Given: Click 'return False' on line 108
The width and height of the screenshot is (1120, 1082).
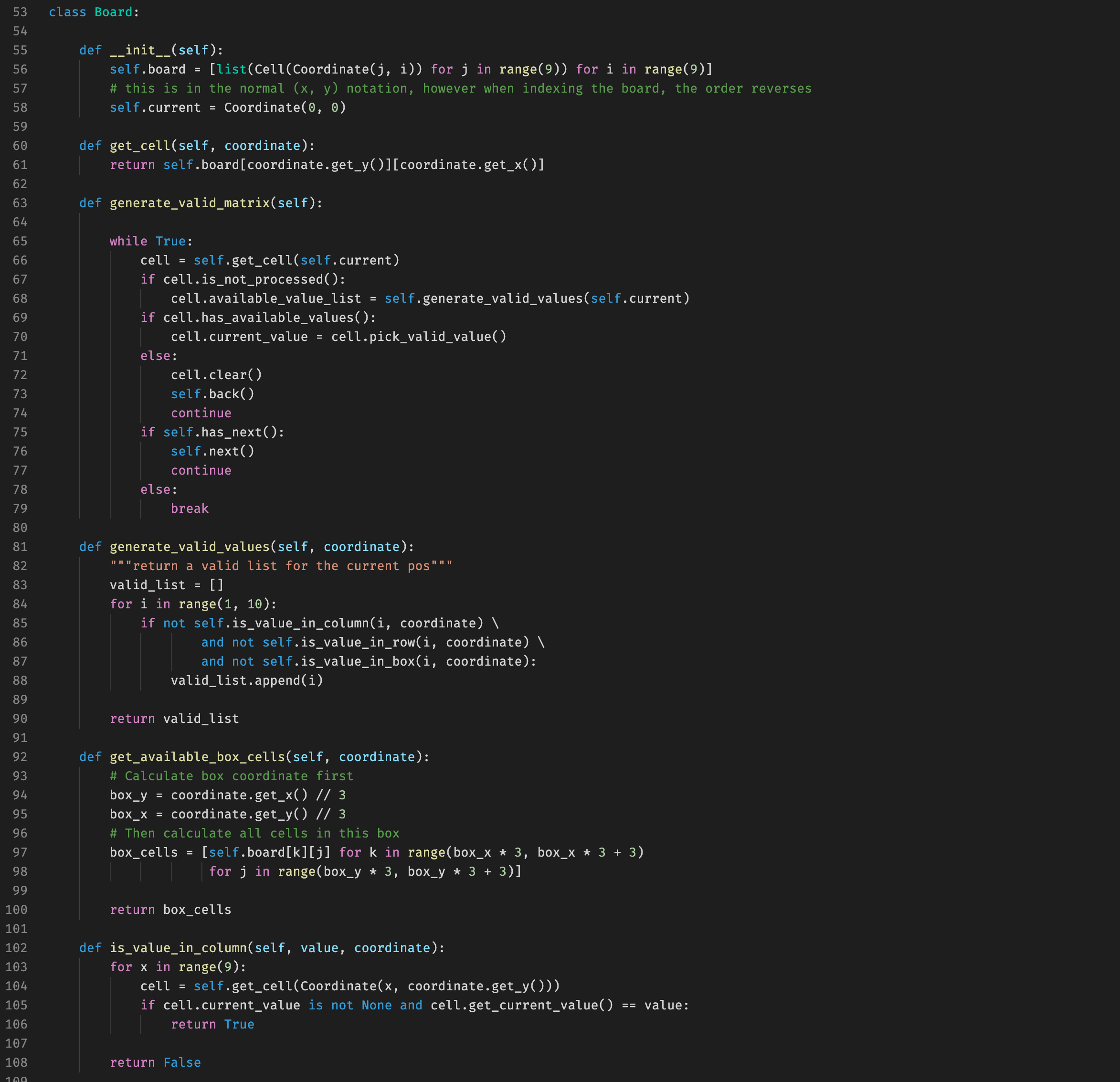Looking at the screenshot, I should (x=155, y=1062).
